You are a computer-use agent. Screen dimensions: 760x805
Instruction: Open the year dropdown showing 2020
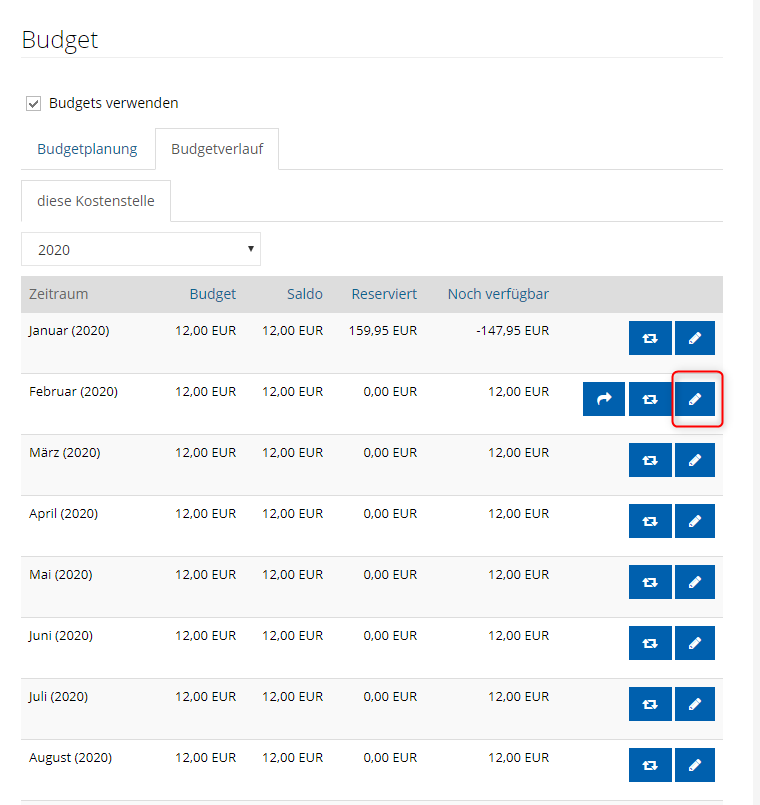point(141,250)
